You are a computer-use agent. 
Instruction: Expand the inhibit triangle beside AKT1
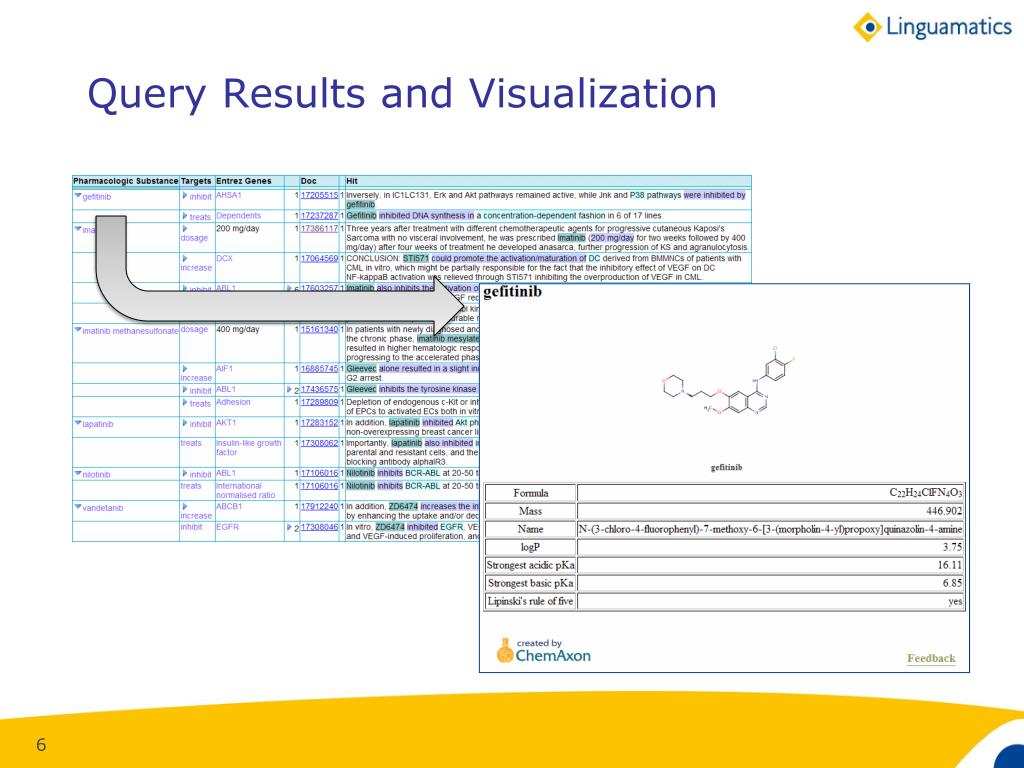pyautogui.click(x=185, y=423)
